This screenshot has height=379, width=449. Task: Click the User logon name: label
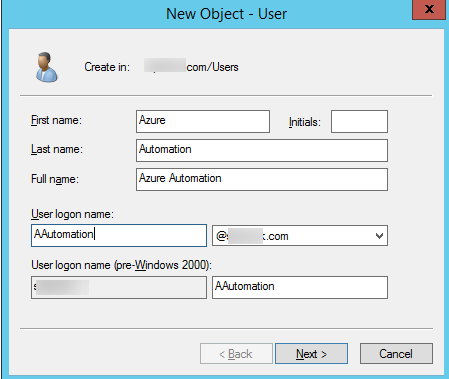(x=72, y=214)
